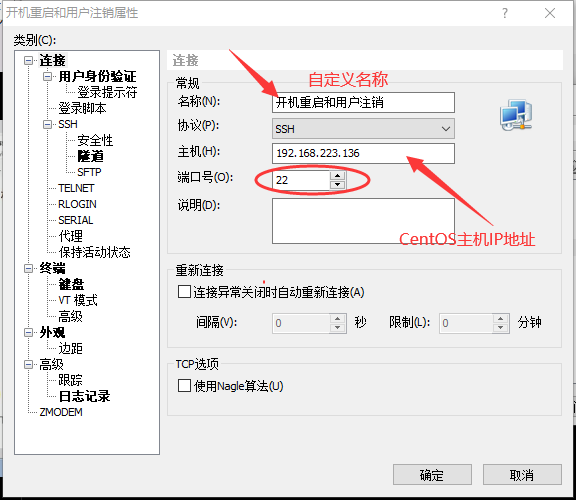Collapse the 终端 tree node
This screenshot has width=576, height=500.
coord(28,269)
